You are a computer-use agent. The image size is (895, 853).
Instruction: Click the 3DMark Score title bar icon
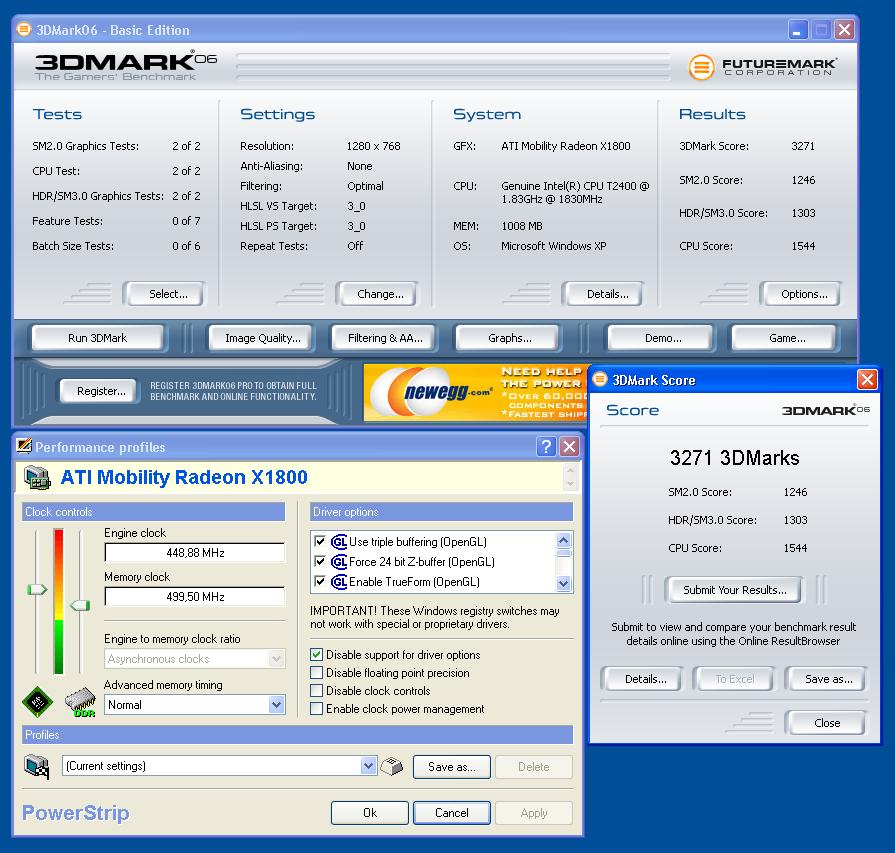click(x=600, y=379)
